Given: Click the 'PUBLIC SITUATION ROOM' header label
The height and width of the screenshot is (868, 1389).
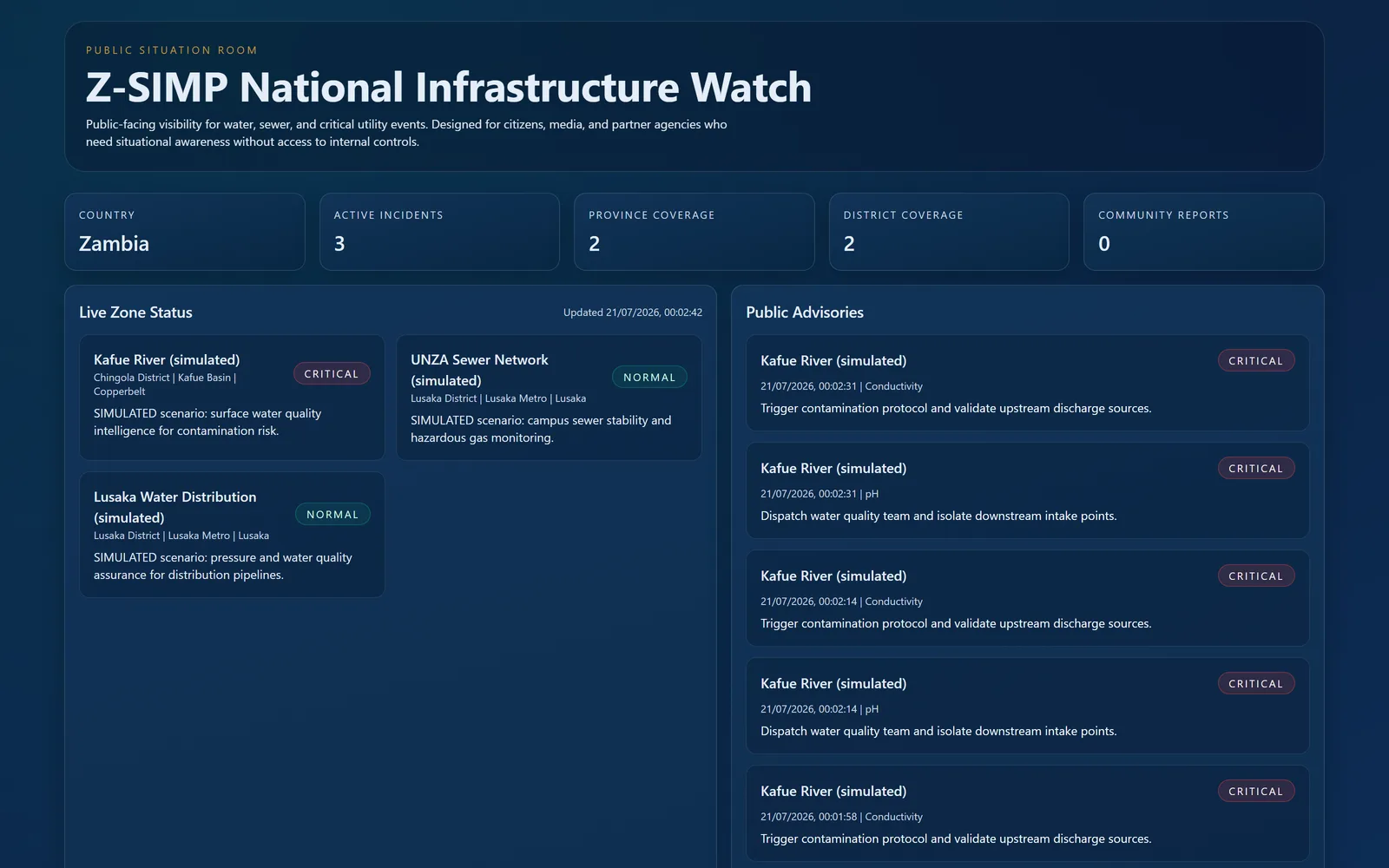Looking at the screenshot, I should point(172,50).
